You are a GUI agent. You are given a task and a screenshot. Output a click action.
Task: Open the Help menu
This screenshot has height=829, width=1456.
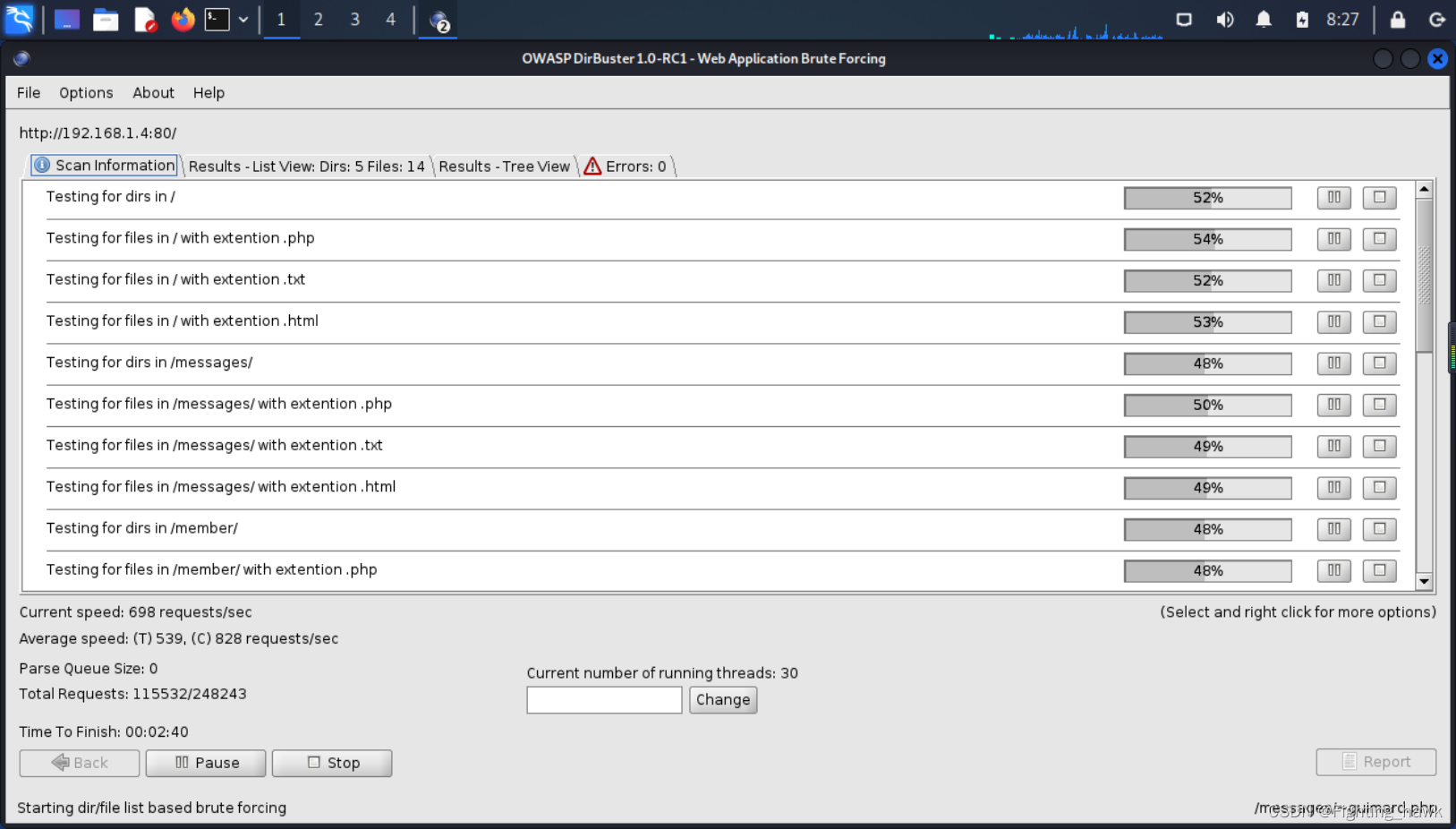pyautogui.click(x=209, y=93)
